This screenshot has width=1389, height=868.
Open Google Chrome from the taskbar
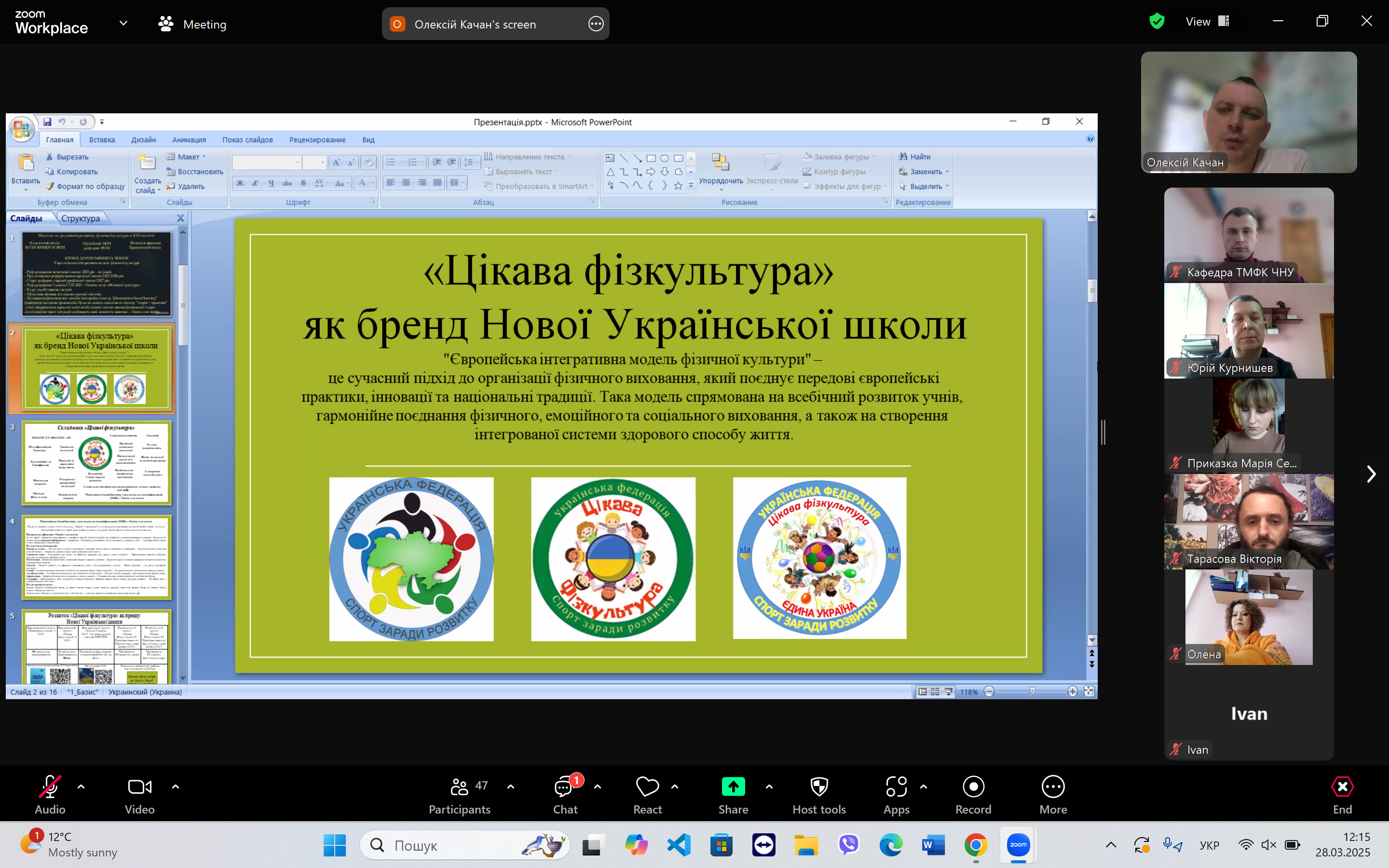click(x=976, y=845)
